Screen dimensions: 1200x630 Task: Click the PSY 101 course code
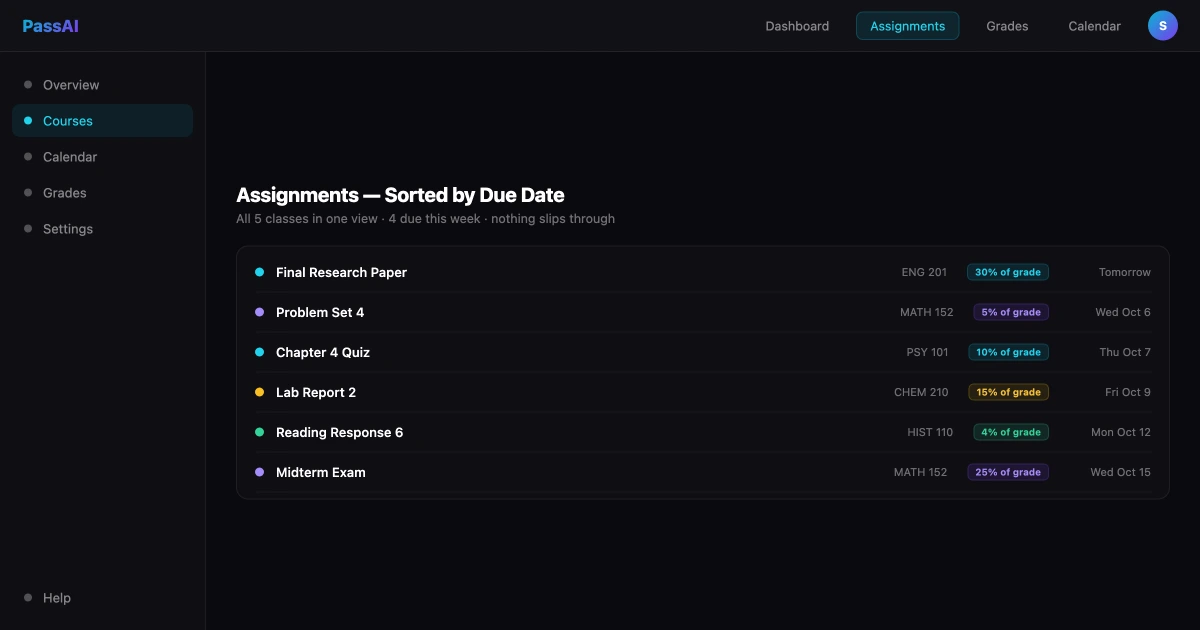(927, 352)
